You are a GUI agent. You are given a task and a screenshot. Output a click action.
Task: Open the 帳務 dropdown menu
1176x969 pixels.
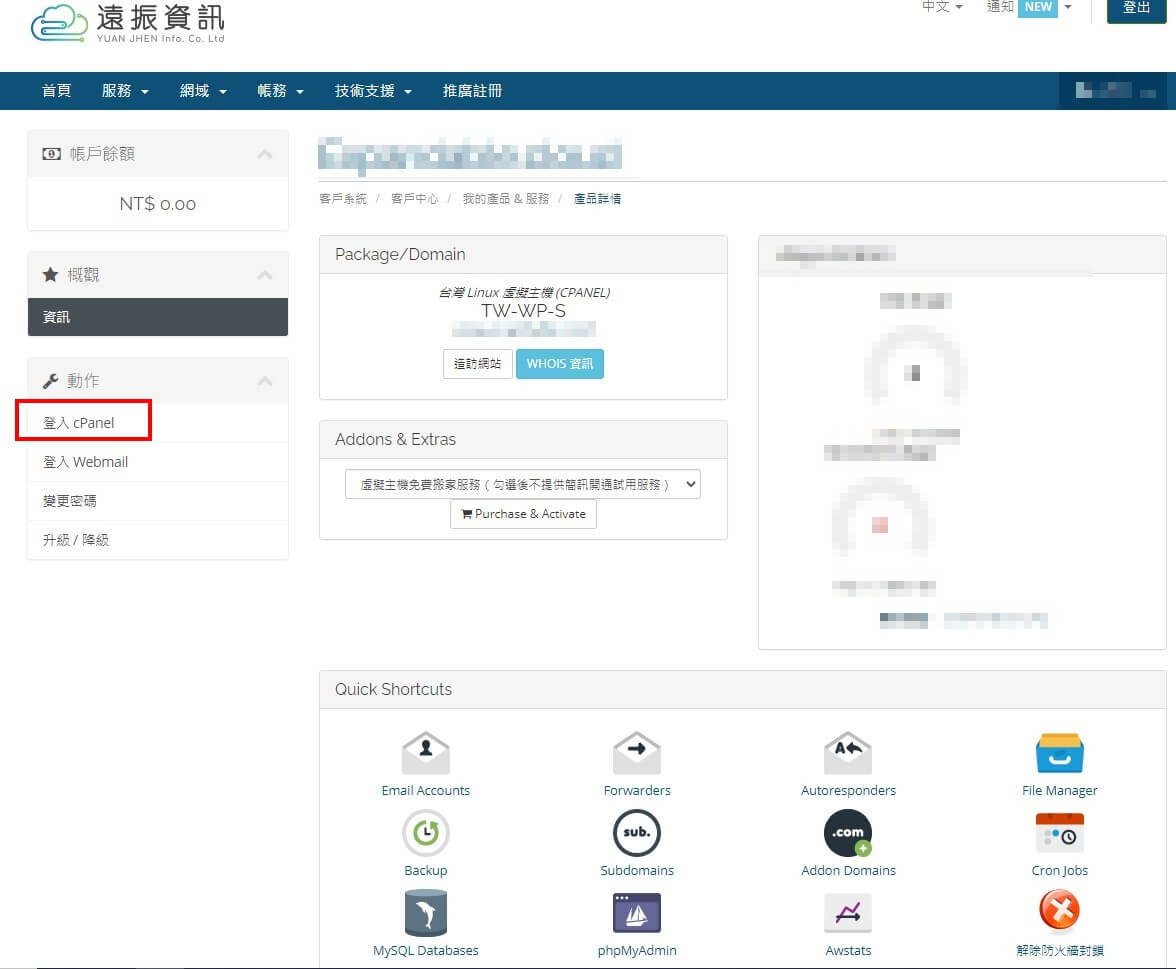(280, 91)
